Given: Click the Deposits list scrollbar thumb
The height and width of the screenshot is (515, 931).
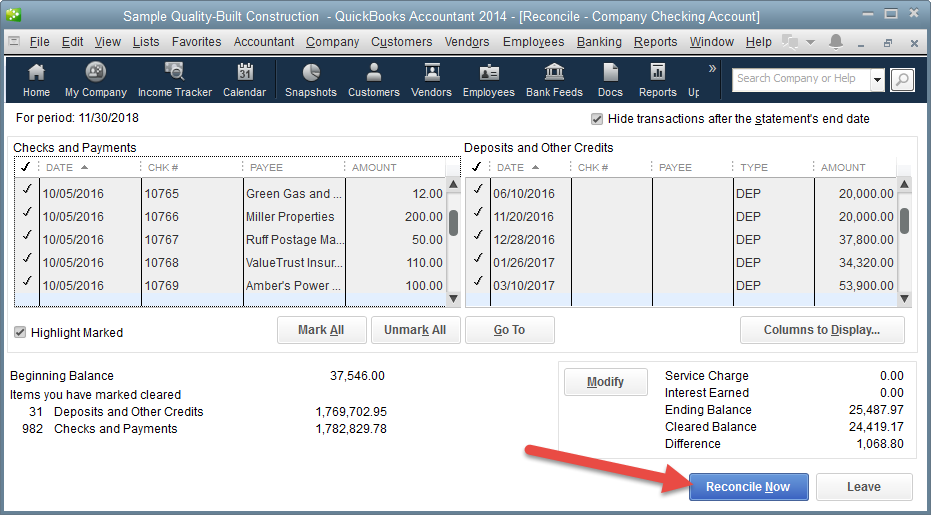Looking at the screenshot, I should point(904,220).
